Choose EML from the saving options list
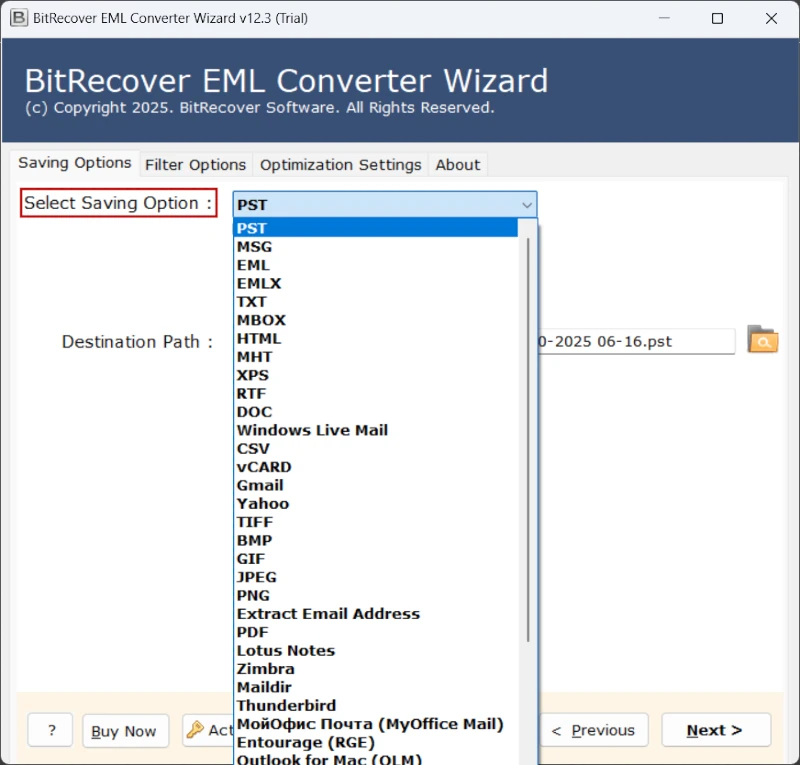The image size is (800, 765). pos(376,265)
